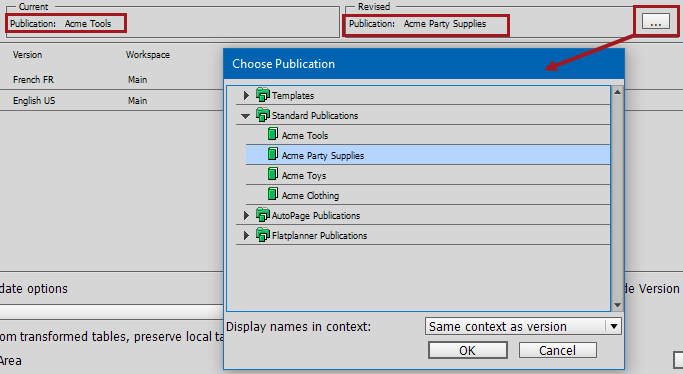This screenshot has height=374, width=683.
Task: Click the Acme Tools publication icon
Action: [x=273, y=134]
